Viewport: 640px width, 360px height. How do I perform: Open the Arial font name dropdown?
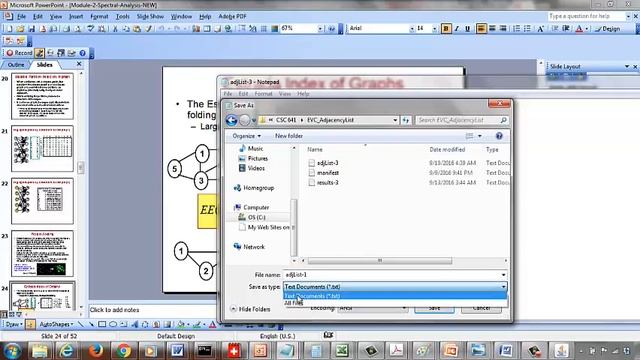[x=412, y=29]
